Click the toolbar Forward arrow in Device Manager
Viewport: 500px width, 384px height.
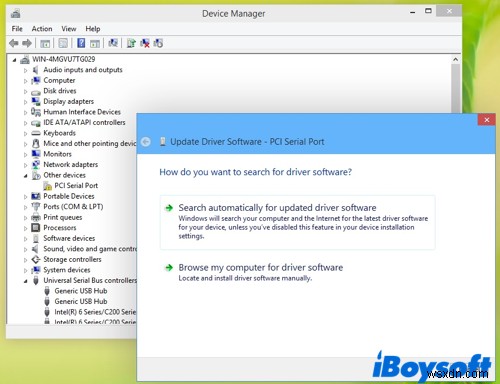27,43
